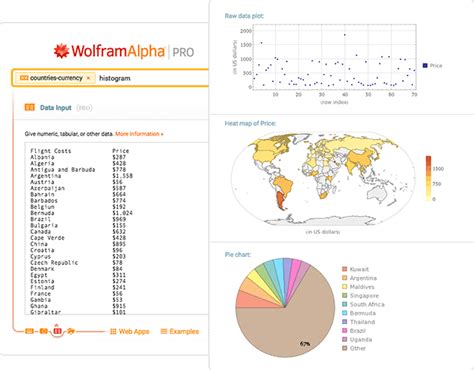Remove the countries-currency tag with its x icon
This screenshot has height=370, width=474.
click(88, 78)
